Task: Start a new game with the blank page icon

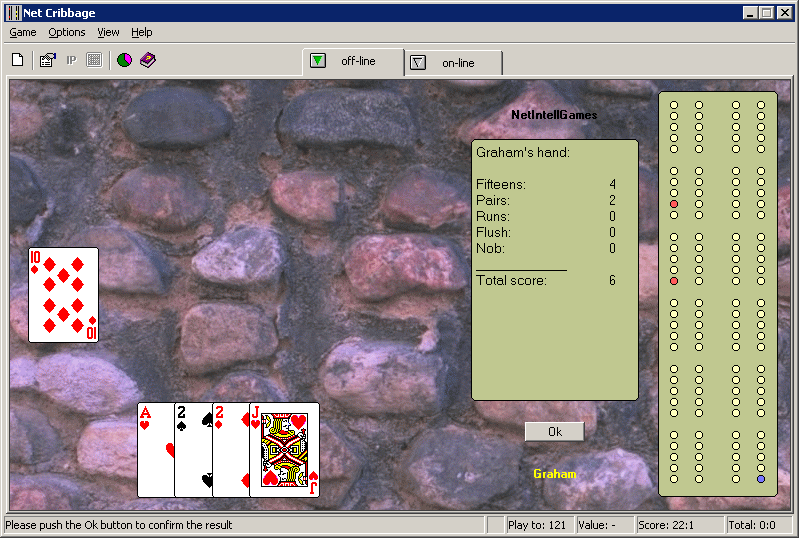Action: (x=17, y=60)
